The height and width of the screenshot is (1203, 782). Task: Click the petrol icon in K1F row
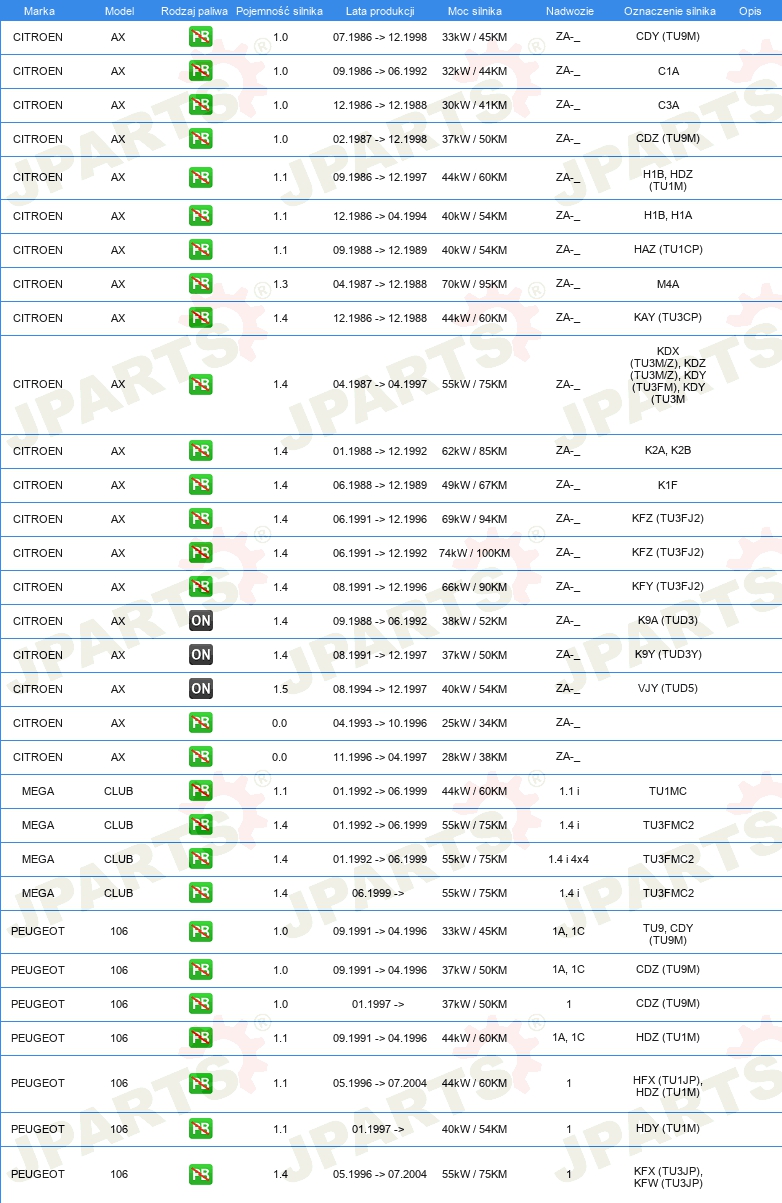pyautogui.click(x=201, y=485)
